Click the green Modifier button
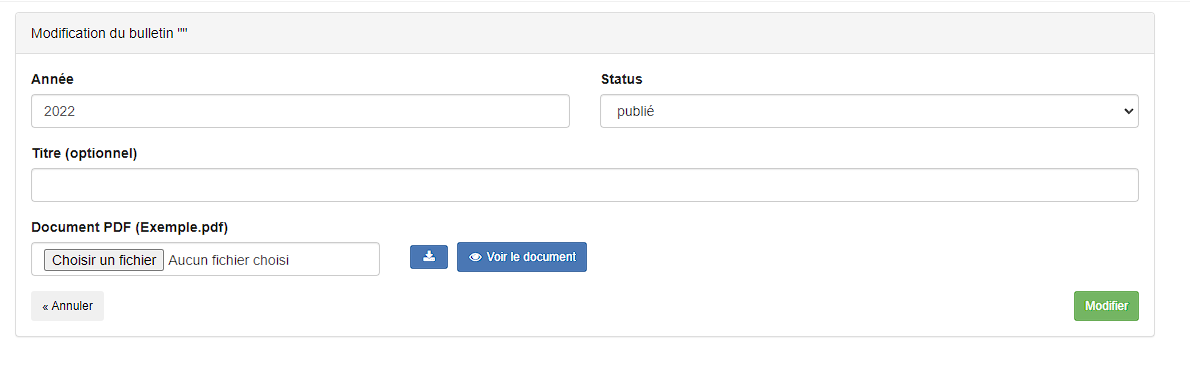 1106,306
